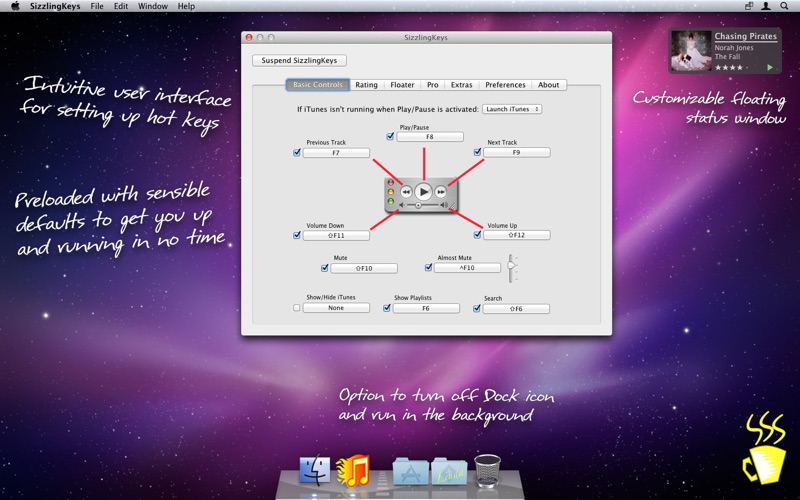The image size is (800, 500).
Task: Uncheck the Show Playlists checkbox
Action: click(387, 308)
